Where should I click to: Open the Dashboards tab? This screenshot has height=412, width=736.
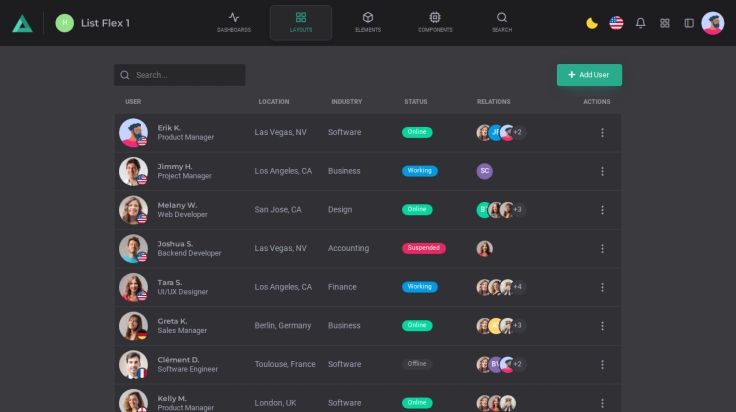click(234, 22)
